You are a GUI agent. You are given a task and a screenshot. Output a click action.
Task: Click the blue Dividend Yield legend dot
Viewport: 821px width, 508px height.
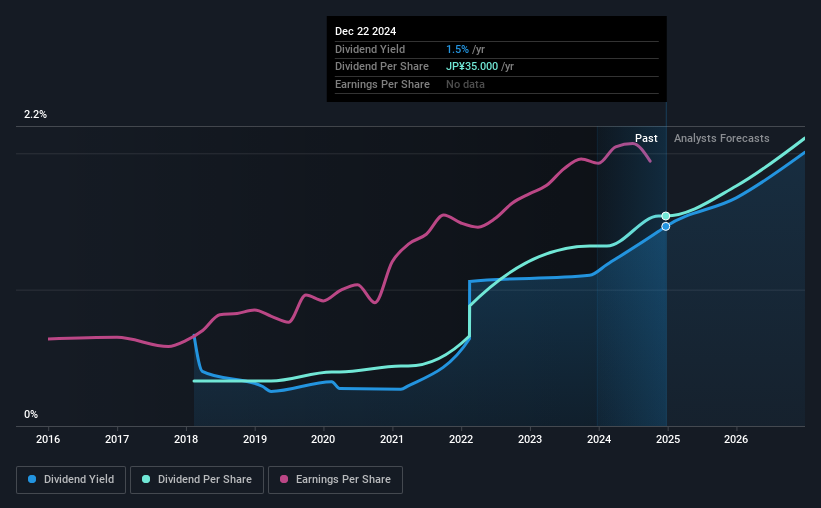tap(32, 479)
